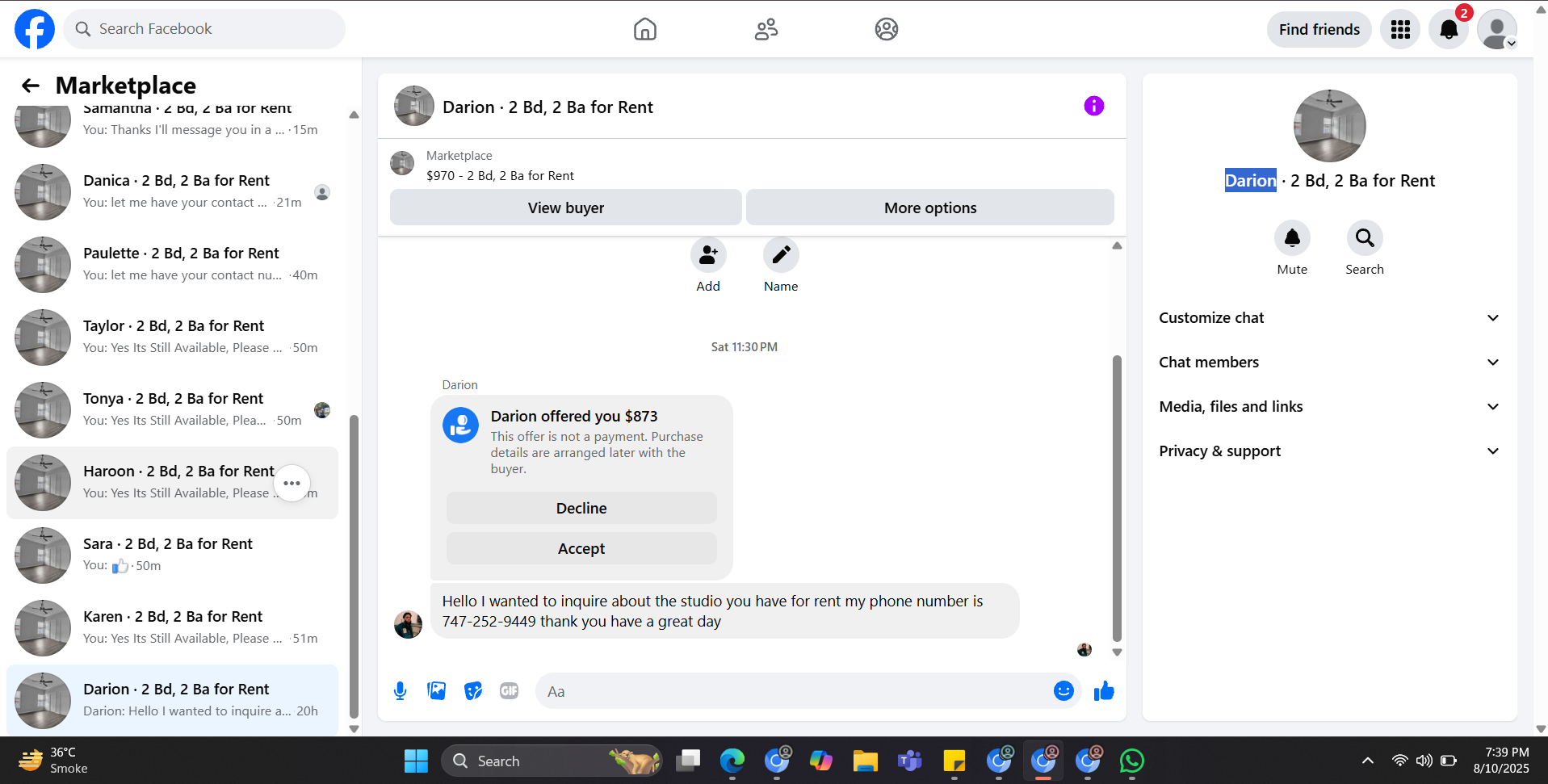
Task: Click sender avatar beside Hello message
Action: (408, 624)
